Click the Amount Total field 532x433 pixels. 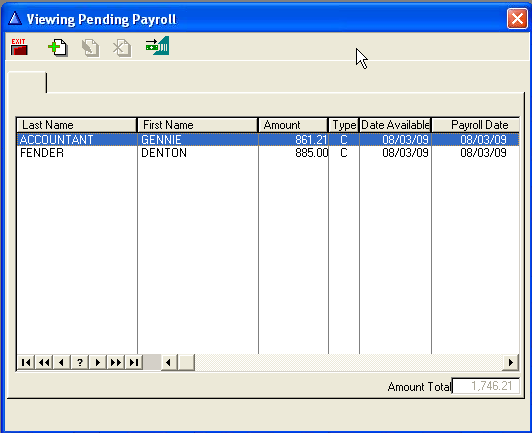pyautogui.click(x=486, y=386)
